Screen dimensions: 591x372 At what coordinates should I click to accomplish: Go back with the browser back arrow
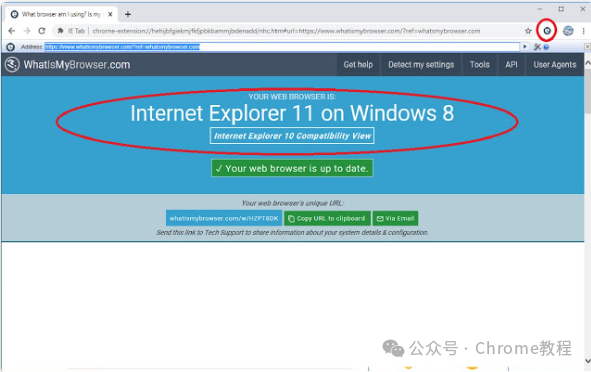point(12,31)
